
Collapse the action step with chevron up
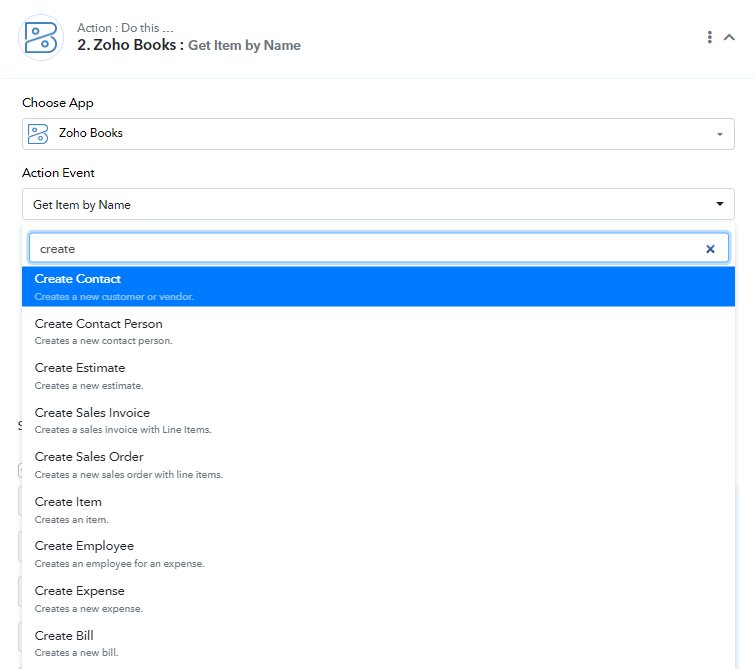click(x=729, y=37)
